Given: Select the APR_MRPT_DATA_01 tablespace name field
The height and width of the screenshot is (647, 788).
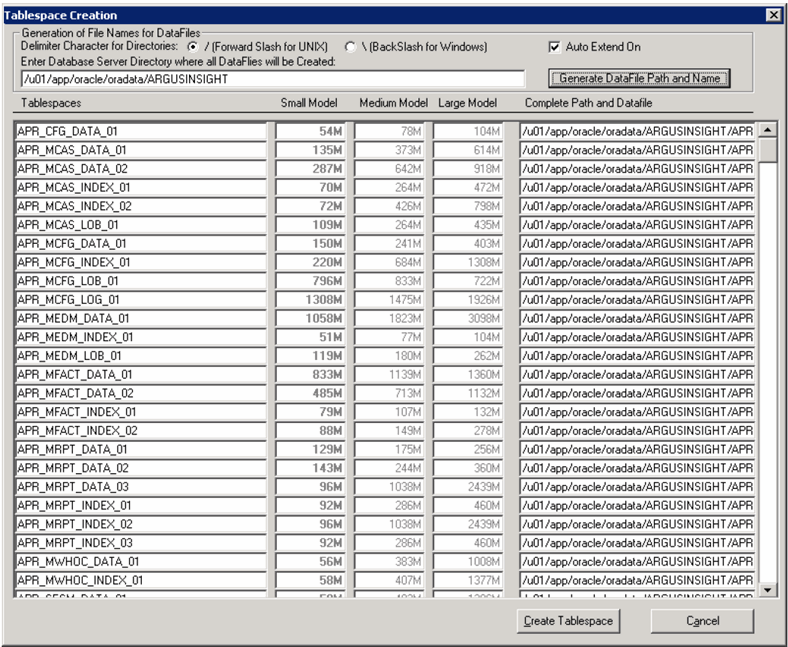Looking at the screenshot, I should (x=141, y=449).
